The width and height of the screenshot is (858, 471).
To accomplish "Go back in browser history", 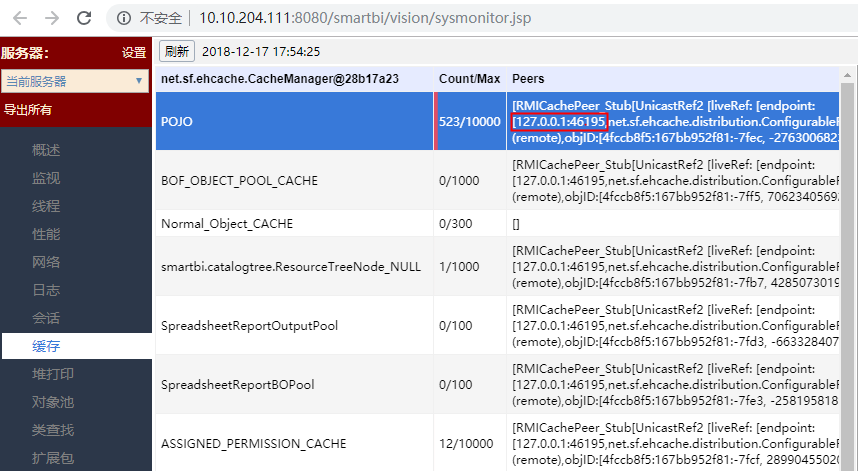I will 20,18.
